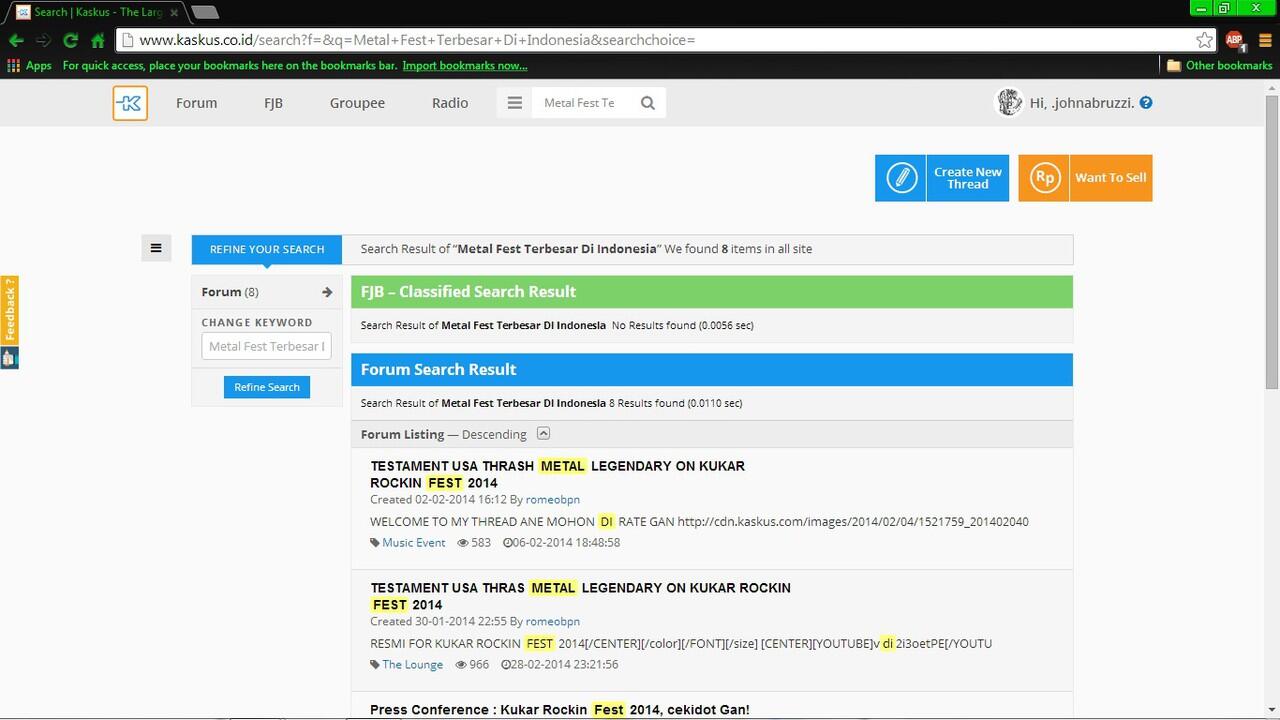Screen dimensions: 1280x720
Task: Bookmark this page with the star icon
Action: click(x=1204, y=40)
